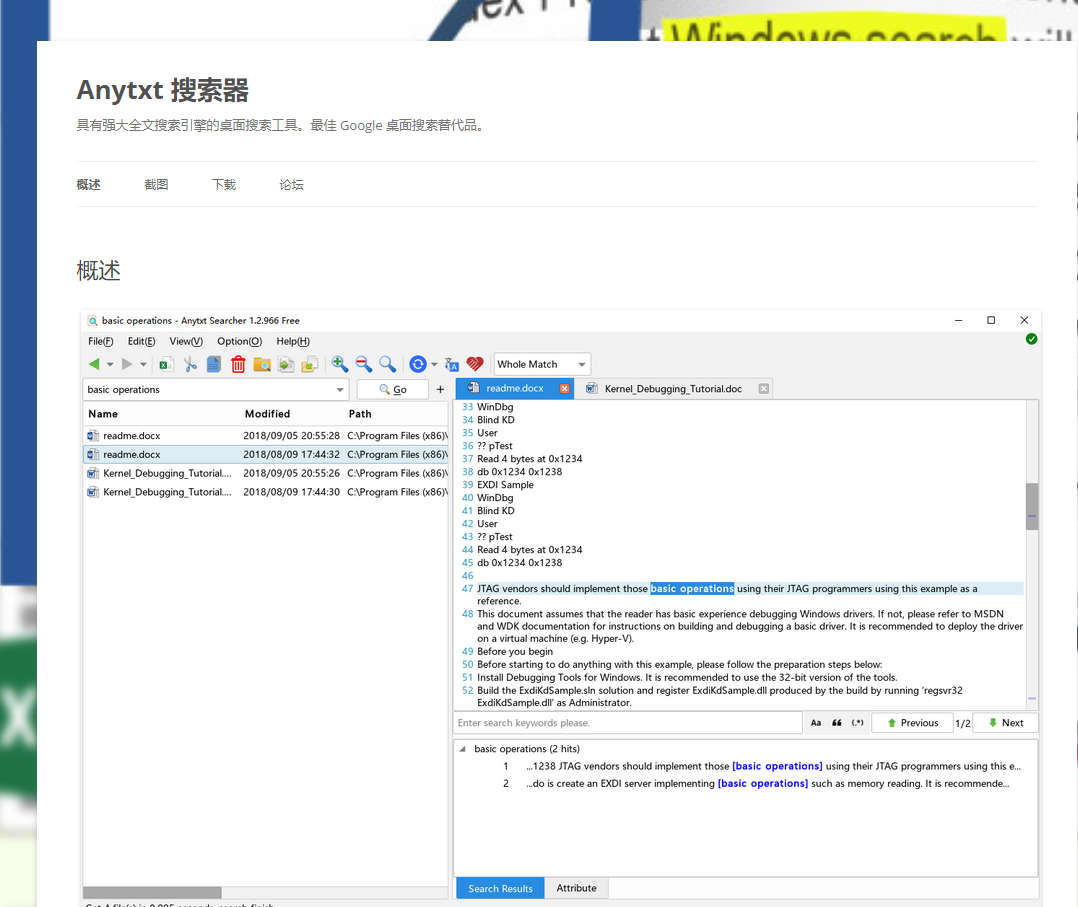1078x907 pixels.
Task: Click highlighted 'basic operations' on line 47
Action: 692,589
